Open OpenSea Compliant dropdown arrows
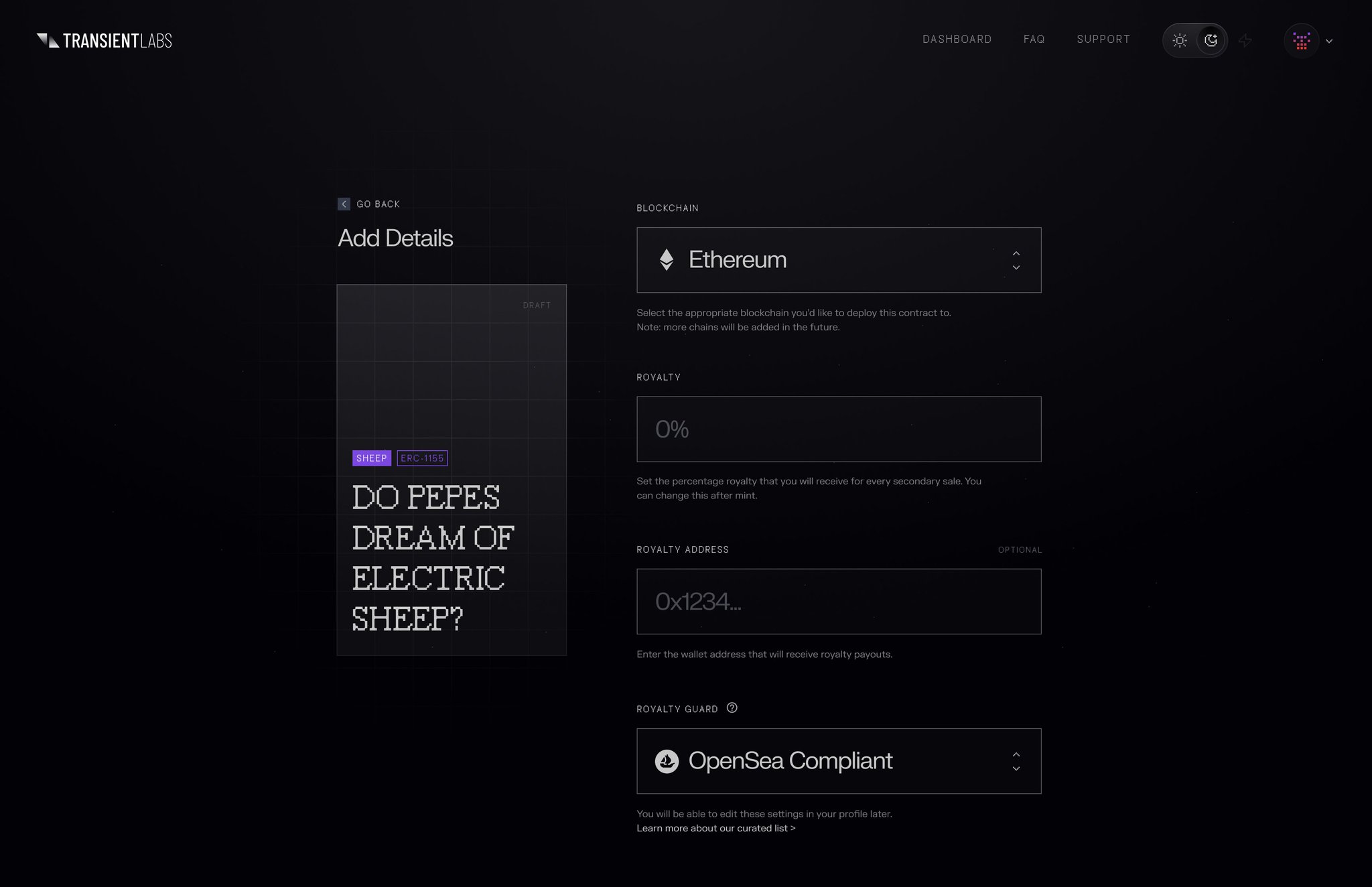The height and width of the screenshot is (887, 1372). coord(1016,761)
